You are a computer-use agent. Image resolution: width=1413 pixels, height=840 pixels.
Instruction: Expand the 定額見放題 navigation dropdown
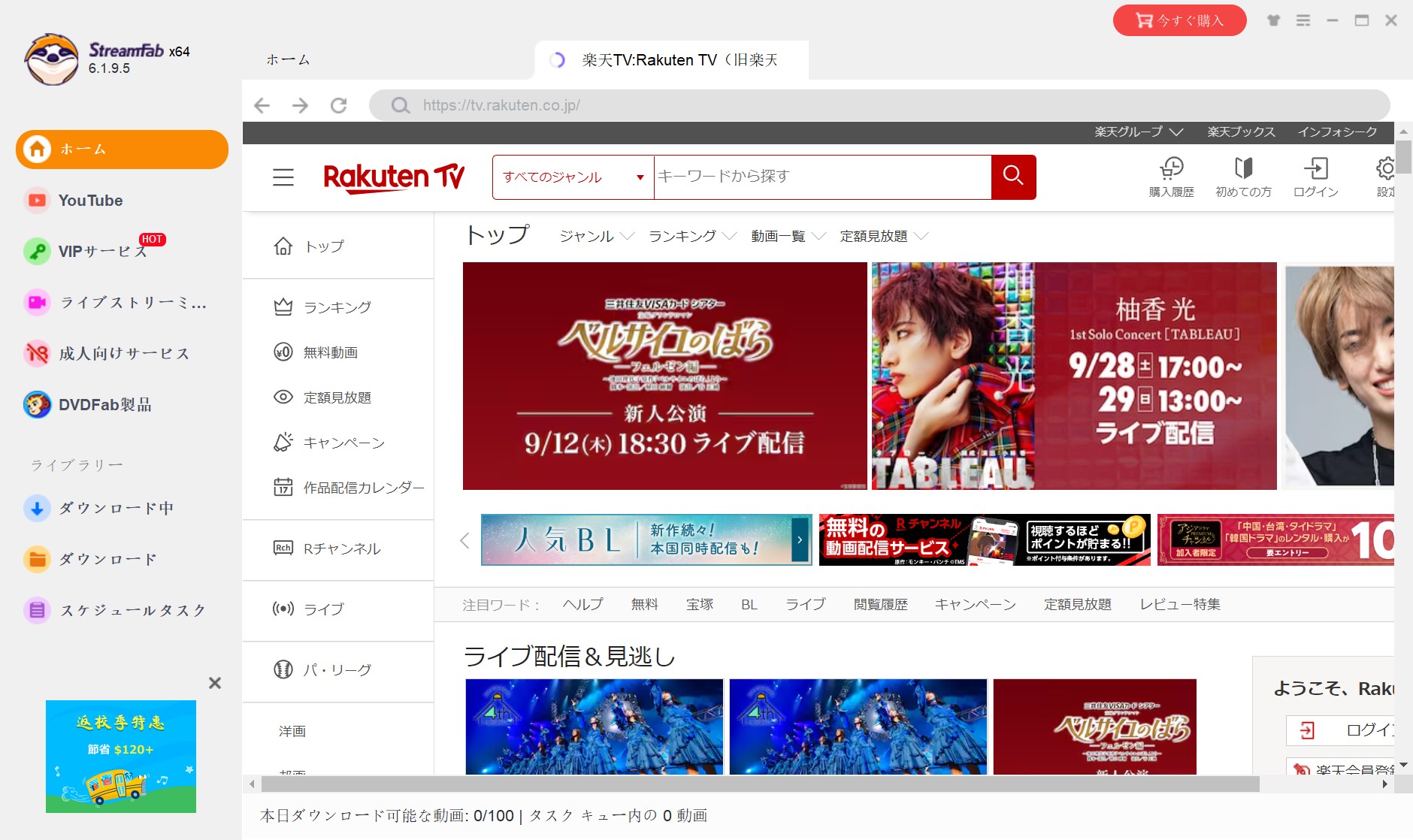click(884, 237)
